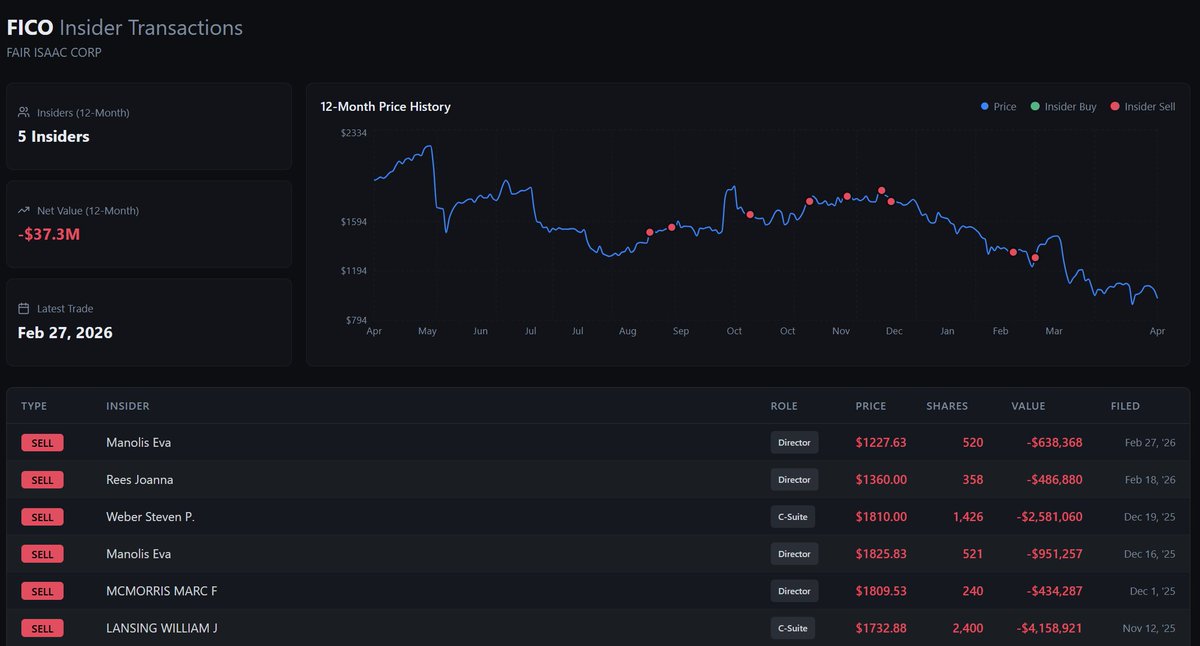The image size is (1200, 646).
Task: Click the 5 Insiders count
Action: tap(54, 136)
